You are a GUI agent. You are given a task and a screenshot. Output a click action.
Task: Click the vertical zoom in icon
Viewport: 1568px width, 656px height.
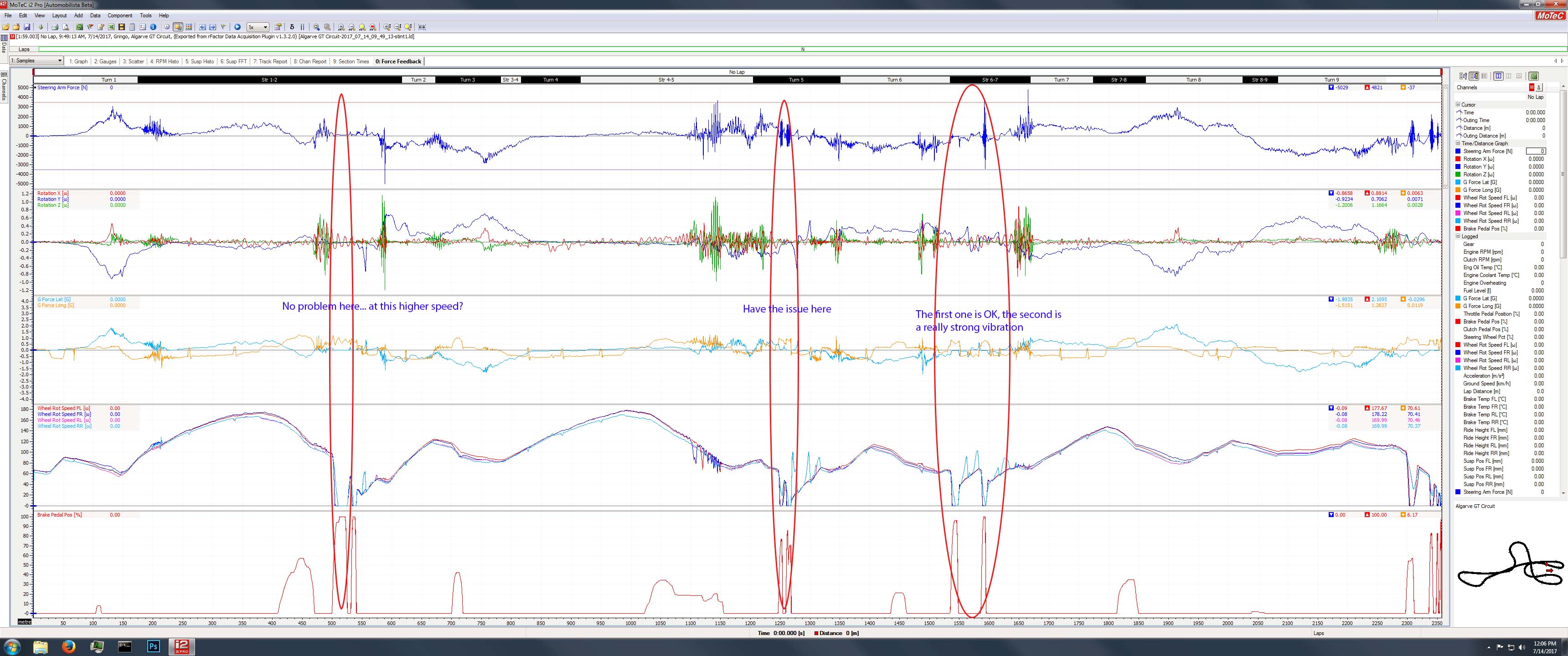[387, 27]
